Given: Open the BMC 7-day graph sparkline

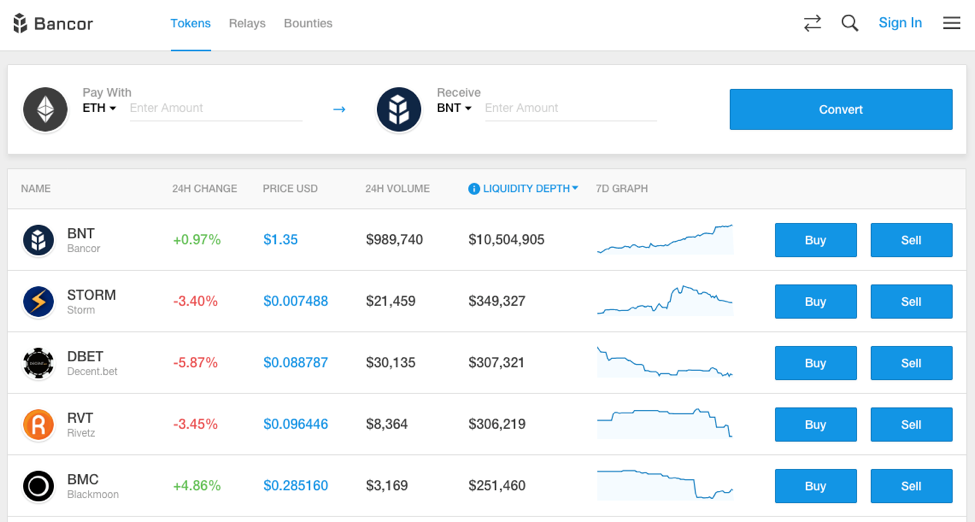Looking at the screenshot, I should pos(665,485).
